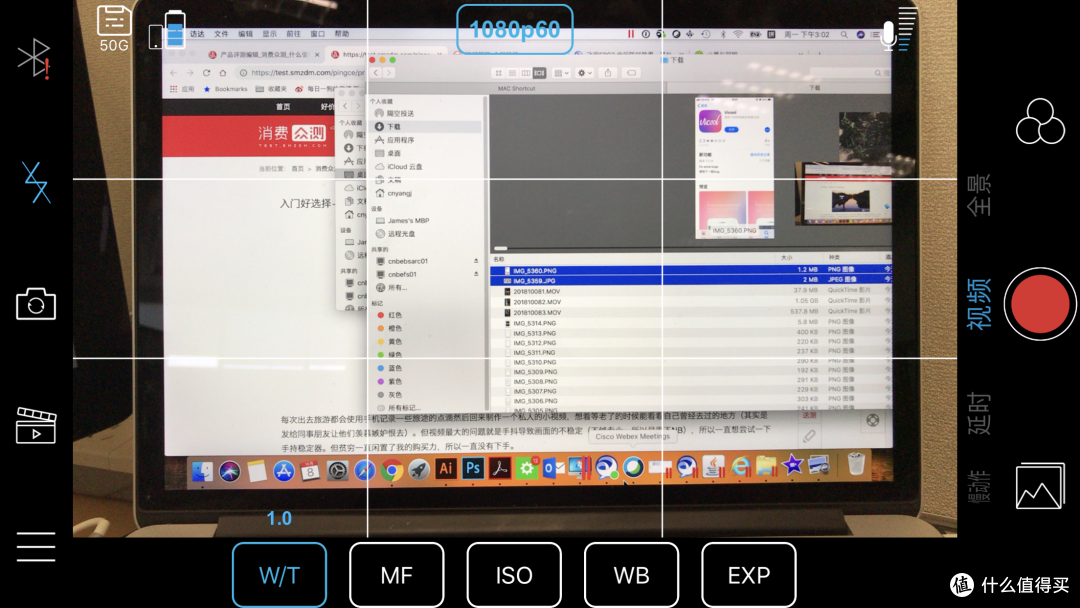Start recording with the red button
1080x608 pixels.
pyautogui.click(x=1040, y=304)
